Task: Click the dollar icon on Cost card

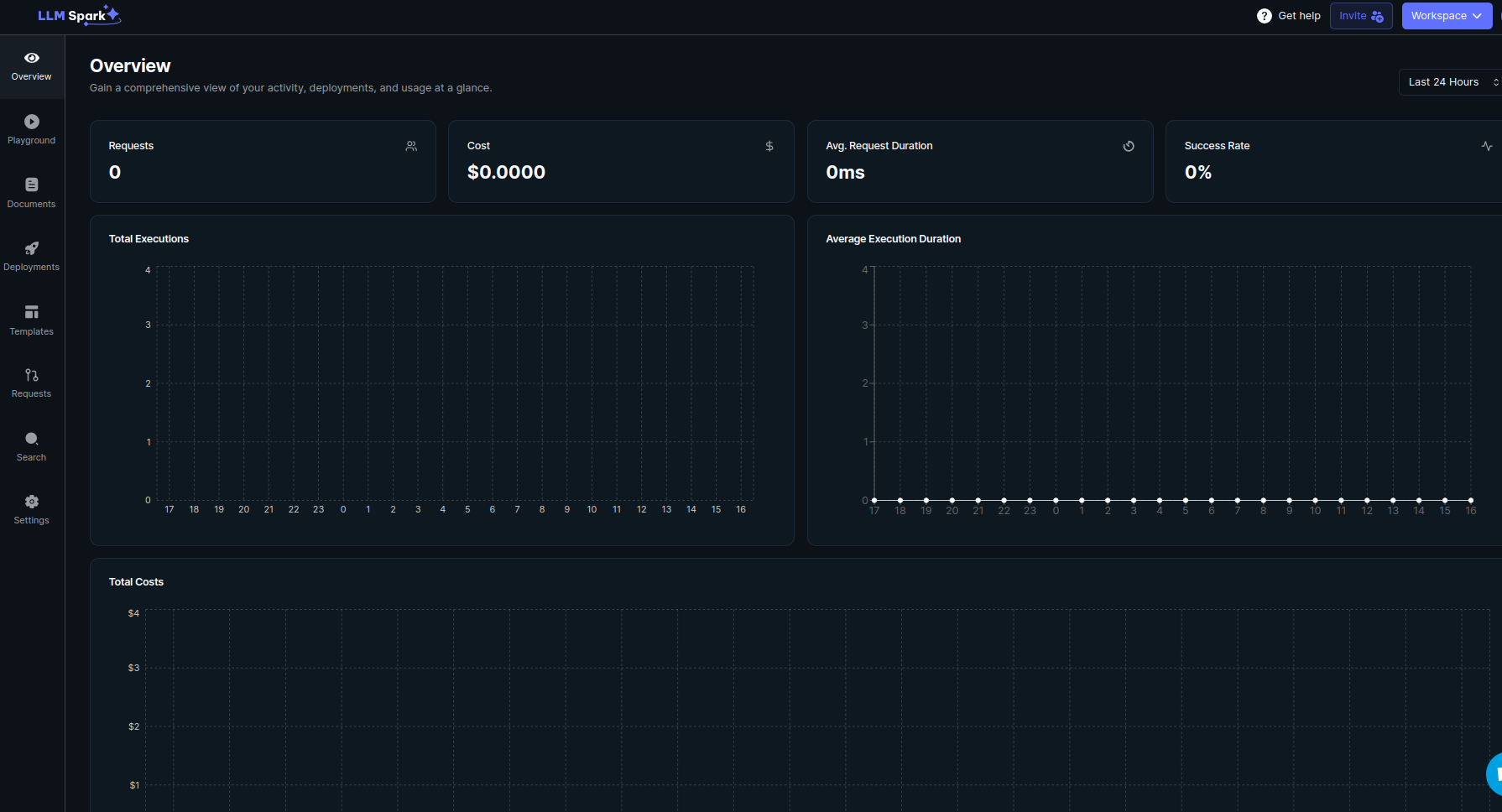Action: coord(769,146)
